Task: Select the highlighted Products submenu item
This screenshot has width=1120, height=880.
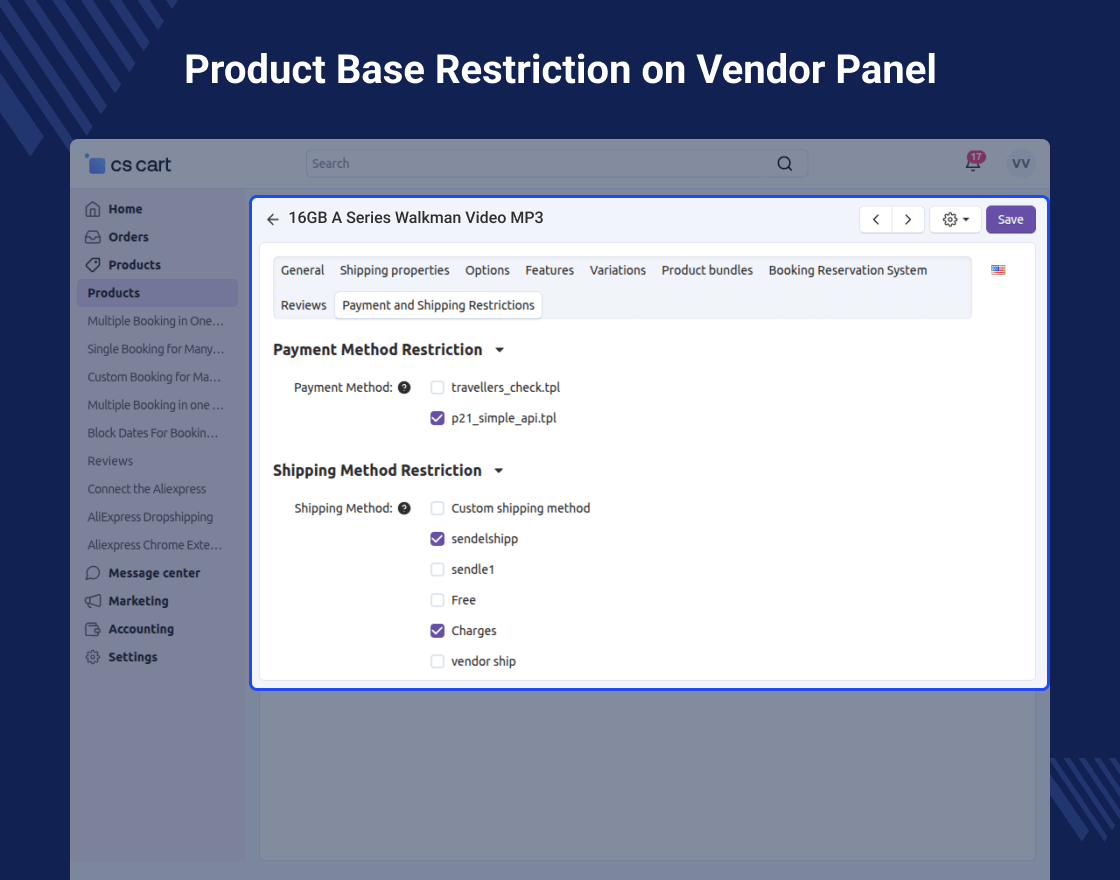Action: 157,293
